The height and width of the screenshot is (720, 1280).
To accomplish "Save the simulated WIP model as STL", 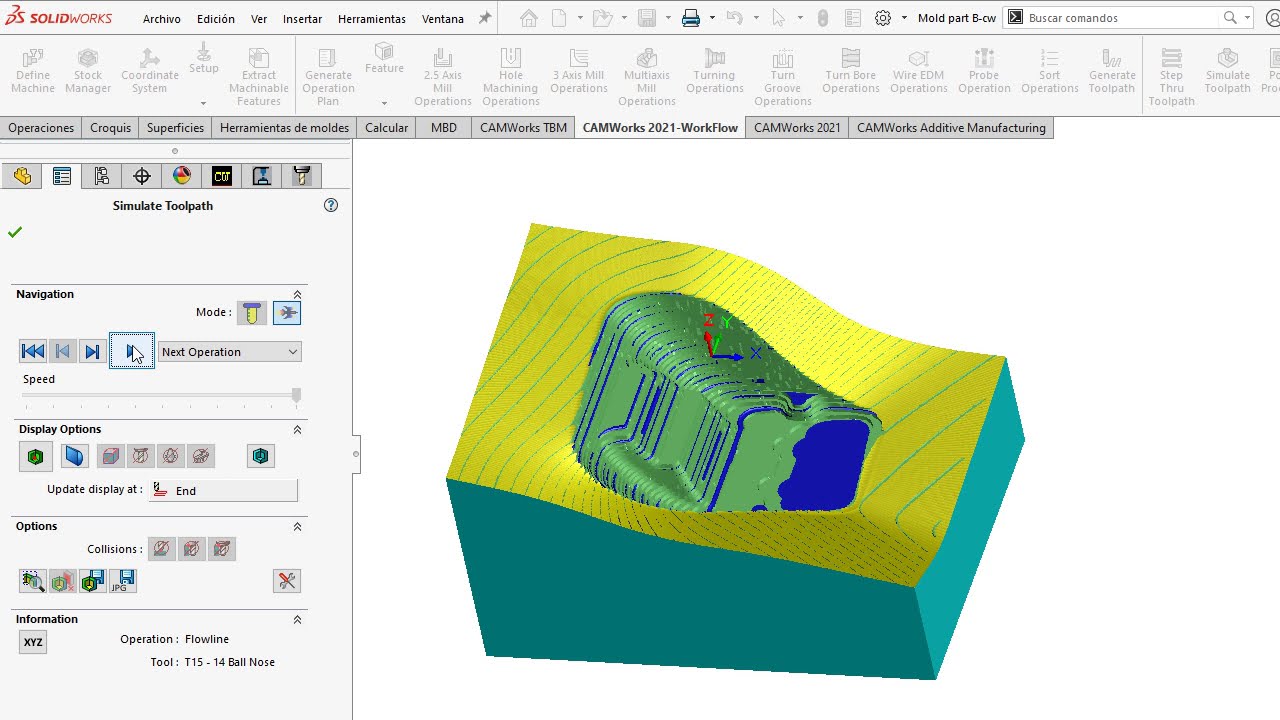I will click(x=93, y=581).
